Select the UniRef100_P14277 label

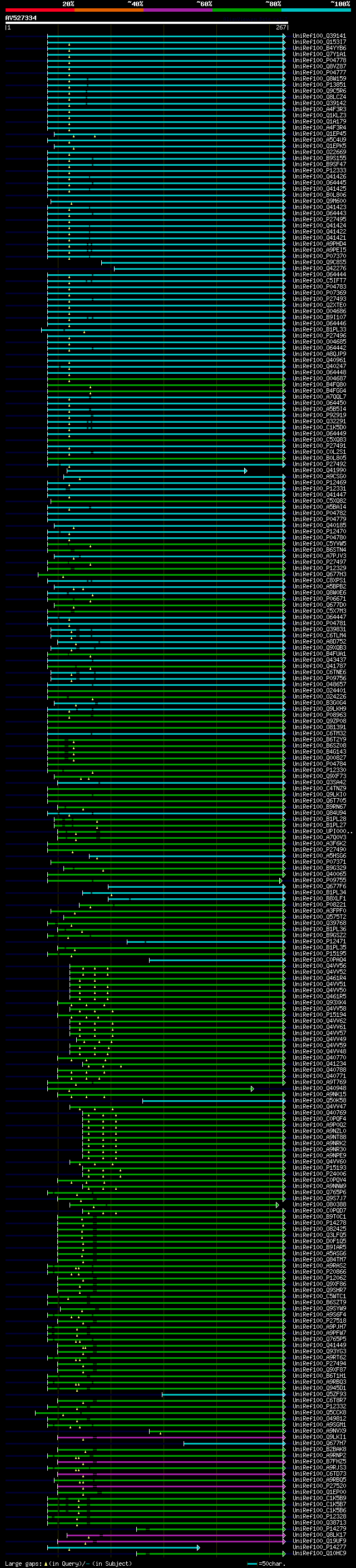pos(319,1547)
